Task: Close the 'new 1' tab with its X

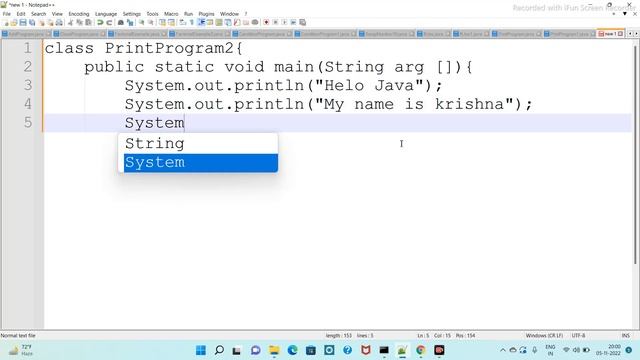Action: pyautogui.click(x=620, y=33)
